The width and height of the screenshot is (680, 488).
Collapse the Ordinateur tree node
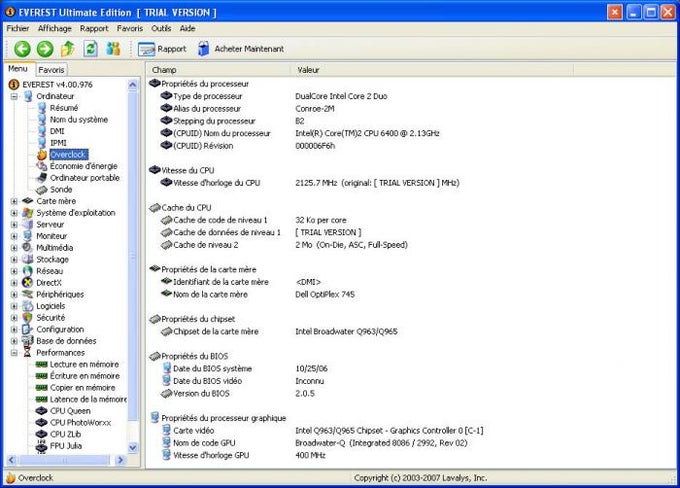click(x=14, y=96)
